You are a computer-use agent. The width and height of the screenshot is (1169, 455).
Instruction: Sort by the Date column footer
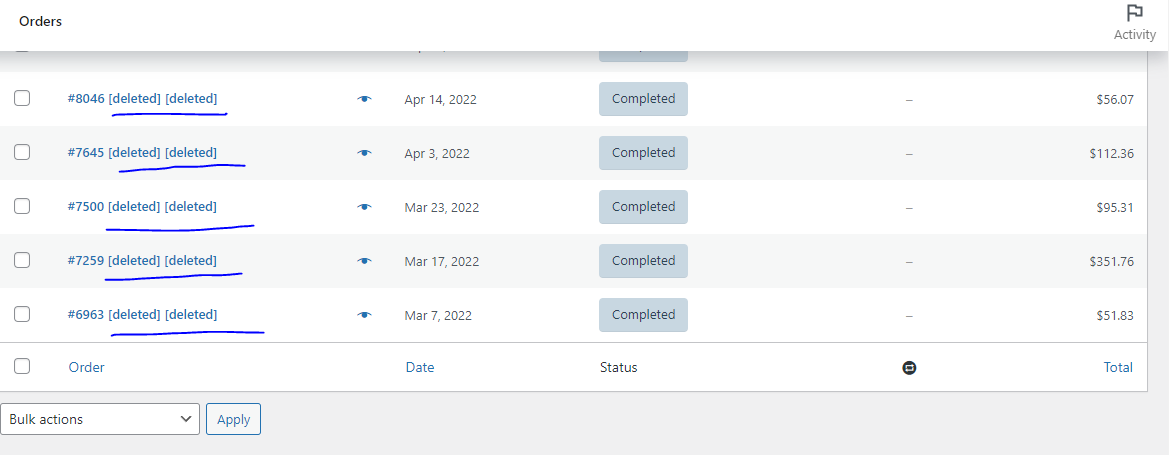click(420, 367)
